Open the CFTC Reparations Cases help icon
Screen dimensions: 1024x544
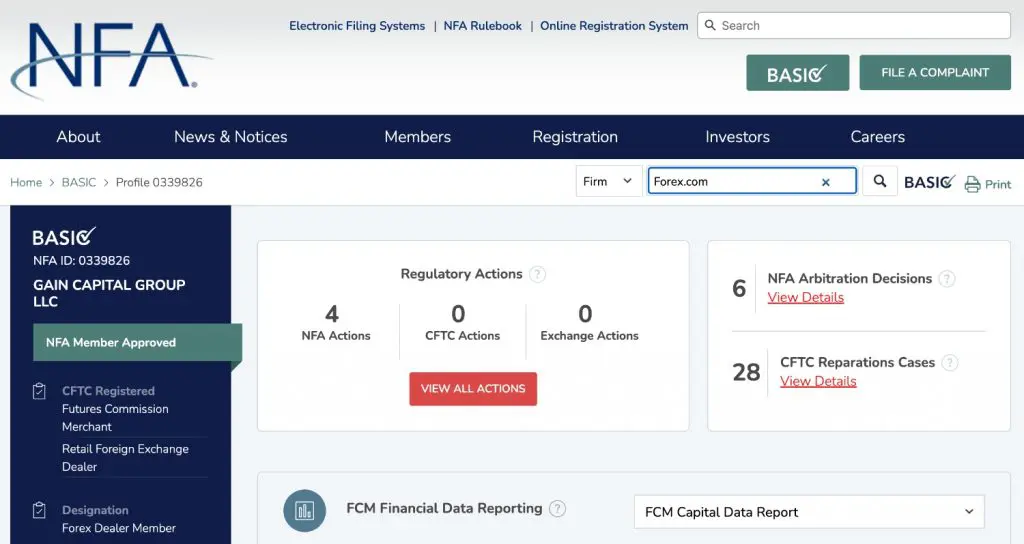[x=950, y=362]
